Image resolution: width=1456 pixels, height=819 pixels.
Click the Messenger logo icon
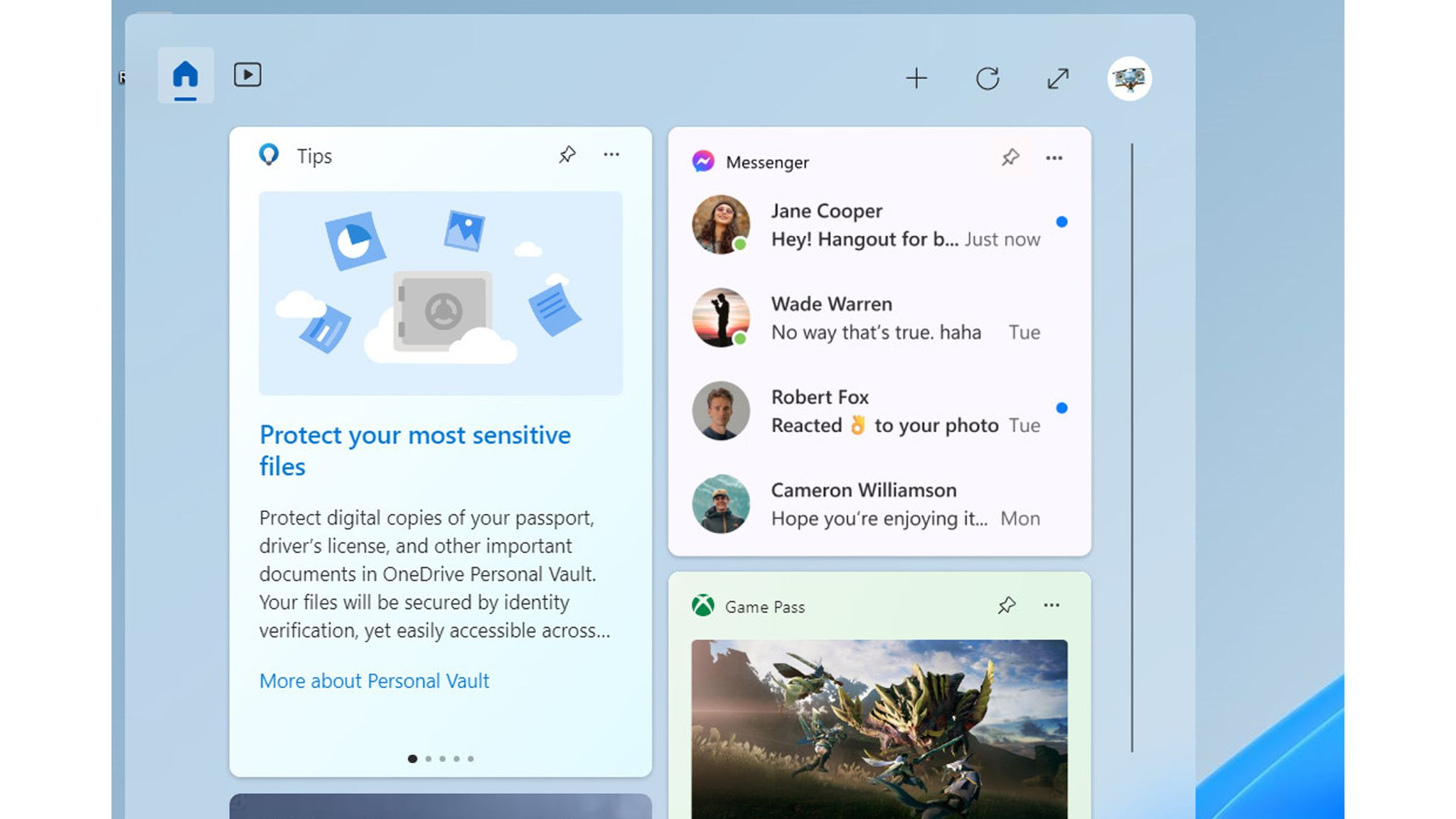pos(702,161)
